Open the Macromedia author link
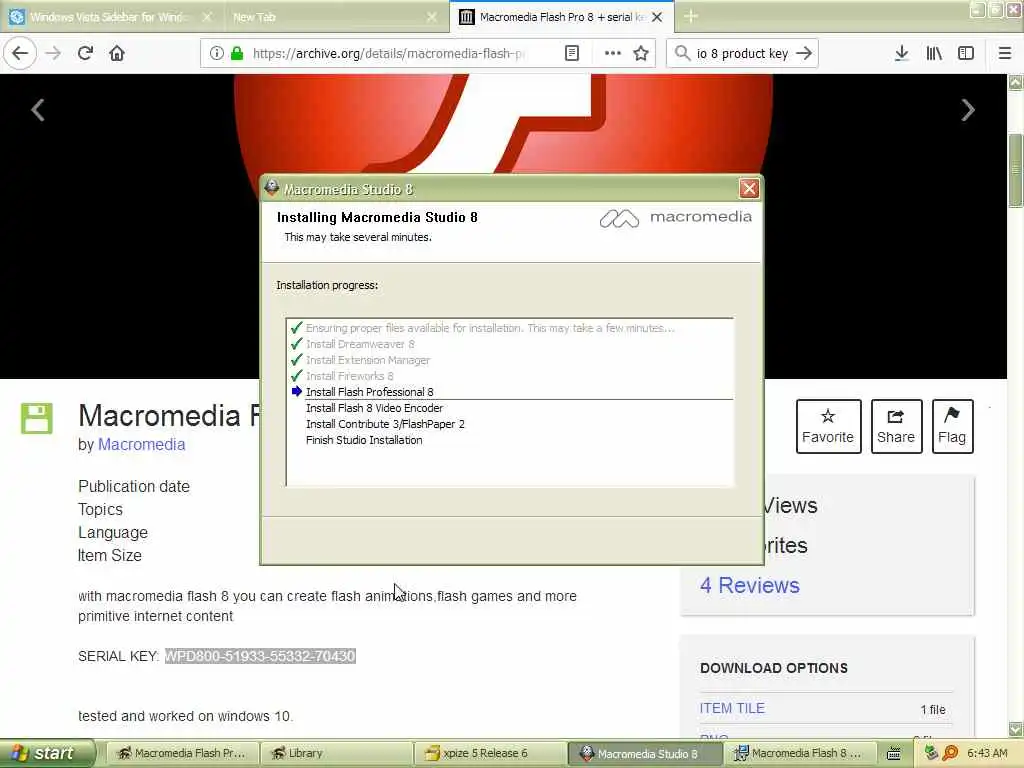 point(141,445)
